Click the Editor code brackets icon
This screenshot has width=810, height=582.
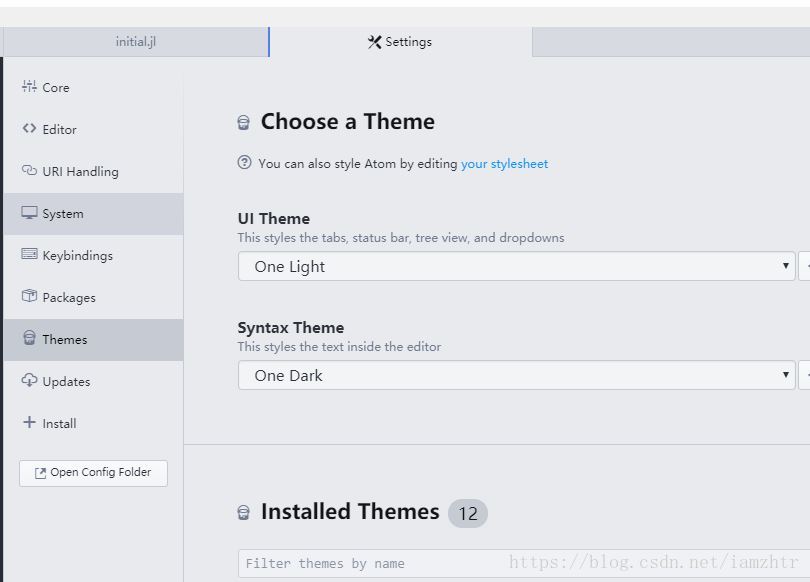[29, 128]
